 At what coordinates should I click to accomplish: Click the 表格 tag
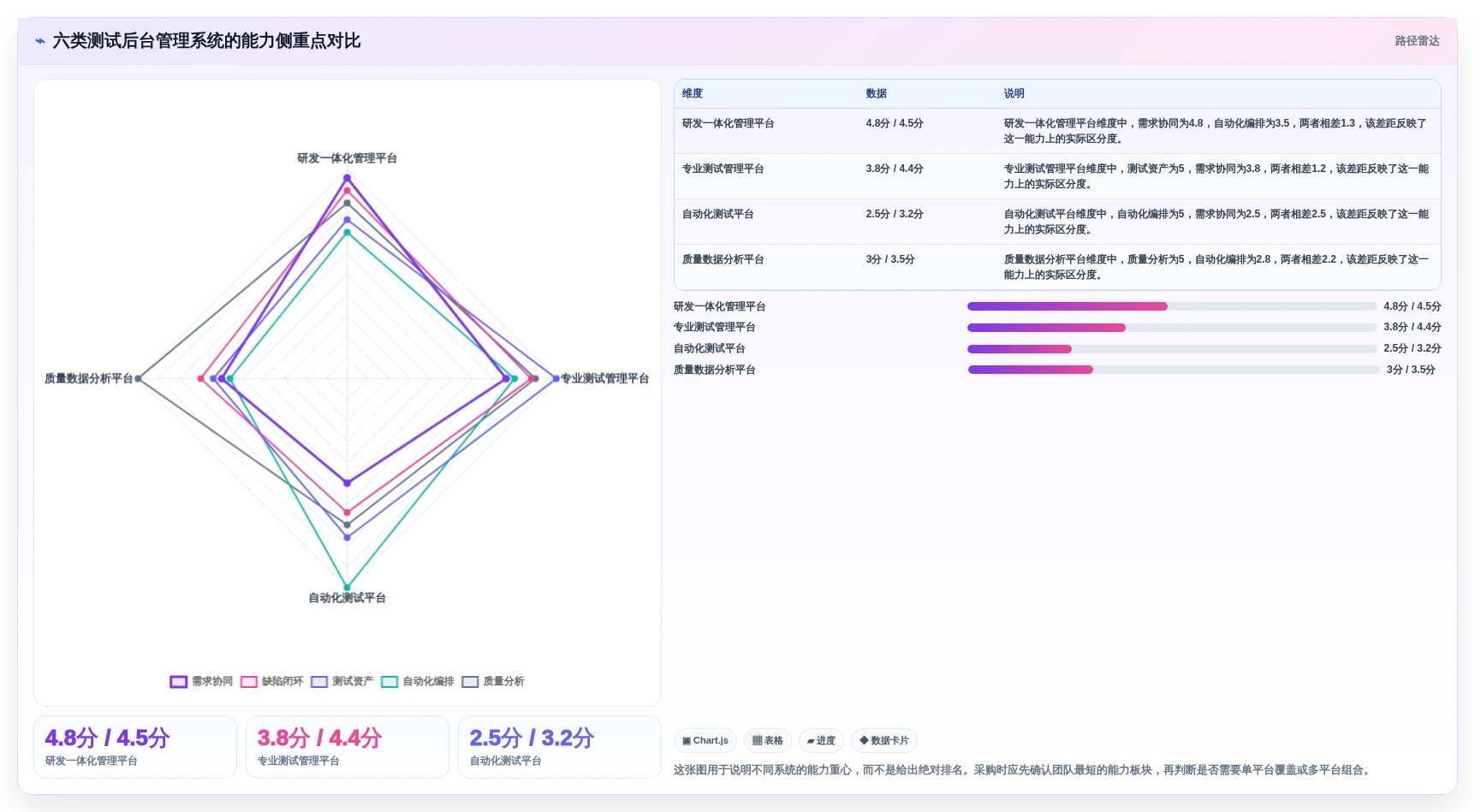click(768, 741)
